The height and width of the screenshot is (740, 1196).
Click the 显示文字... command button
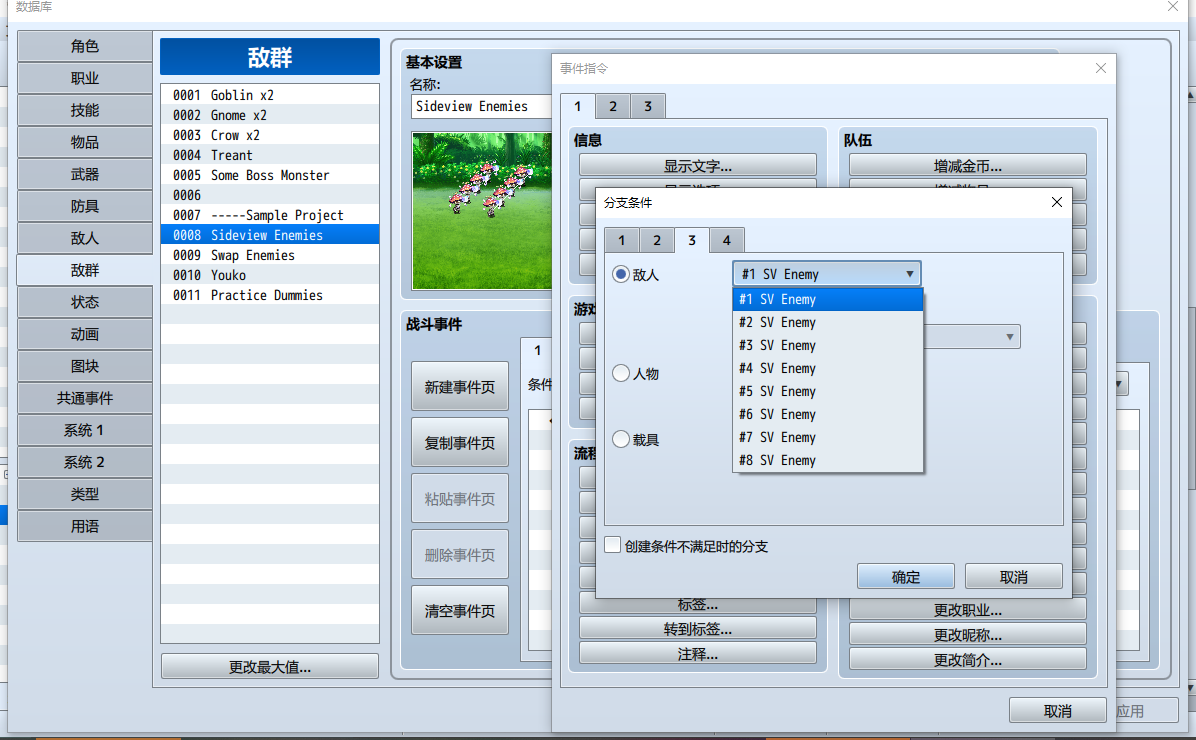click(x=697, y=166)
